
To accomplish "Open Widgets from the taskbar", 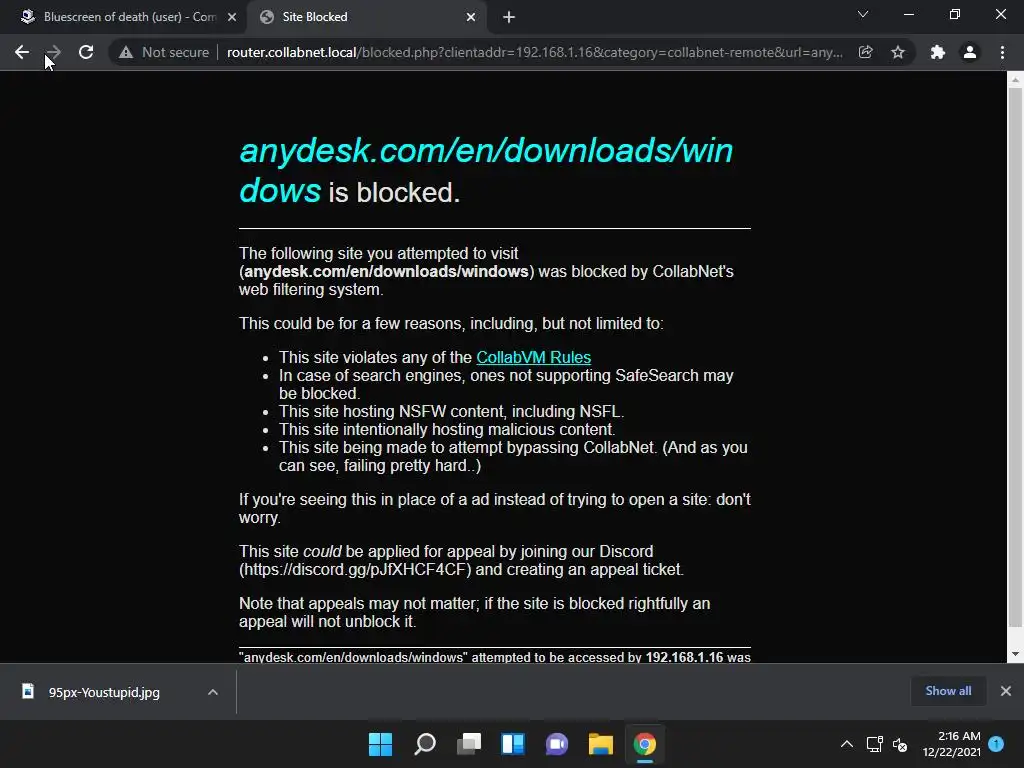I will [513, 744].
